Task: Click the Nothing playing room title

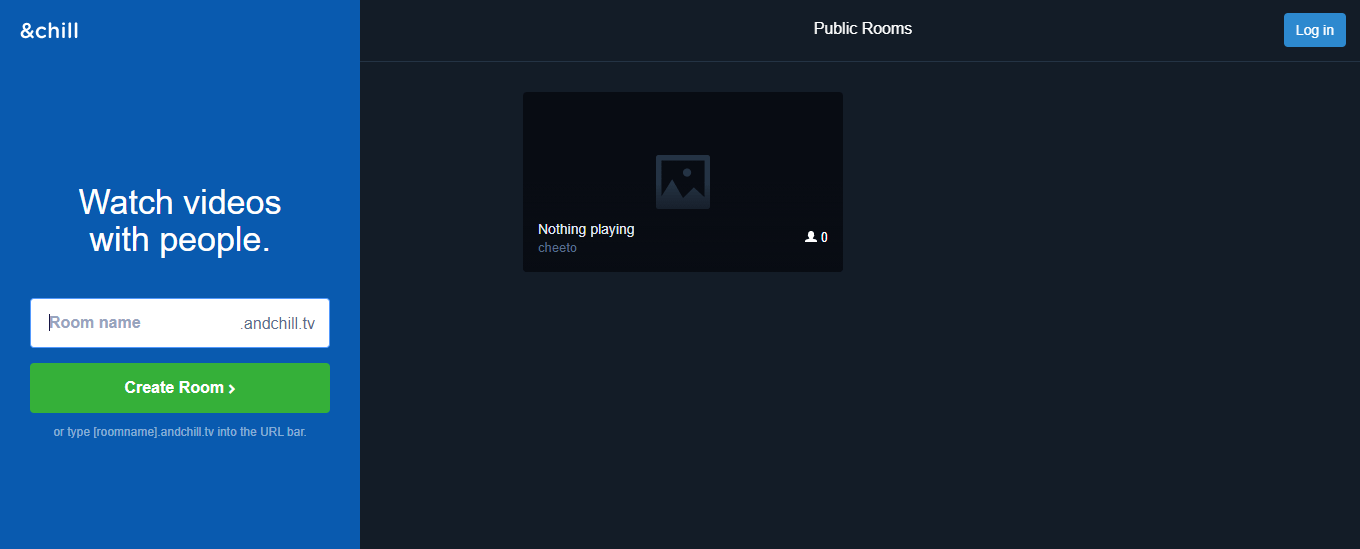Action: 586,229
